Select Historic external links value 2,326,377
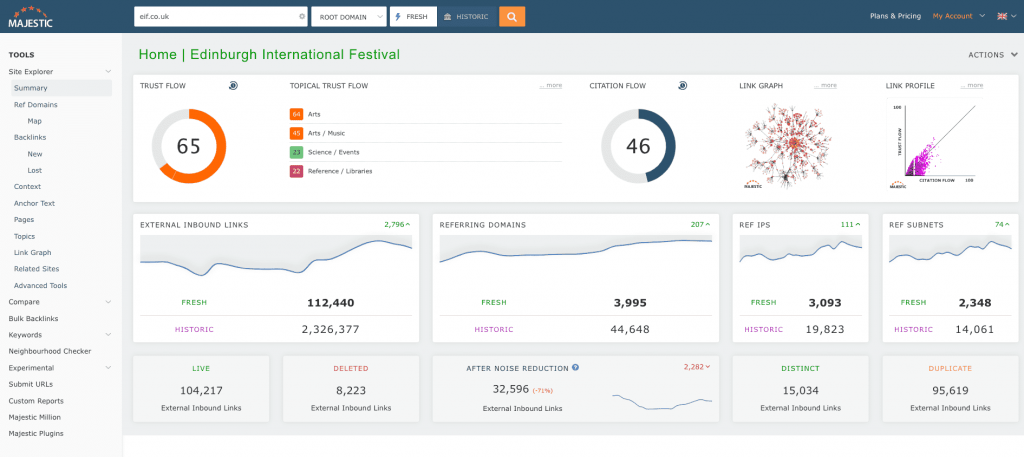1024x457 pixels. [330, 330]
